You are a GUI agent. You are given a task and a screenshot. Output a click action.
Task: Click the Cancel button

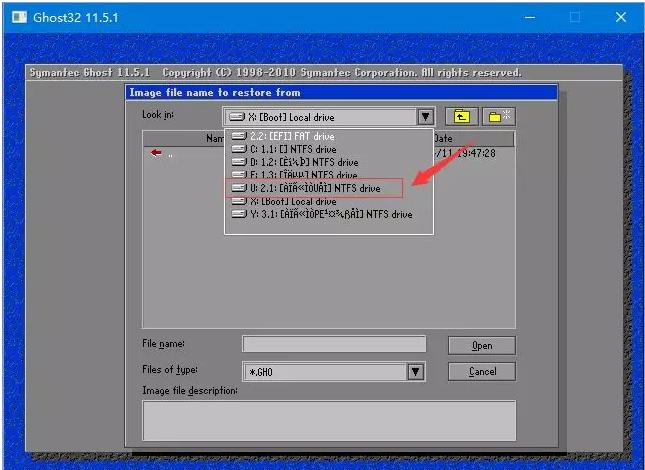481,372
